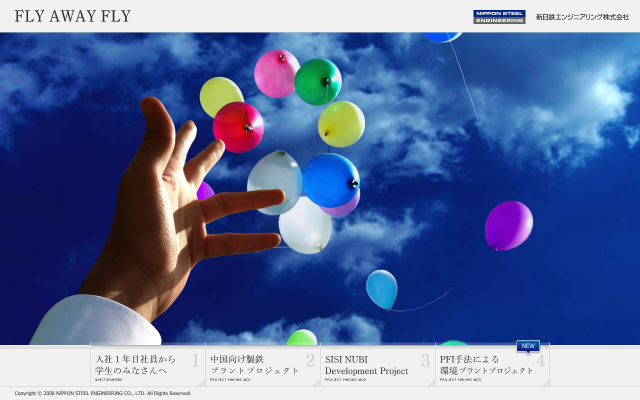Click the yellow balloon below the green balloon
This screenshot has width=640, height=400.
click(x=341, y=124)
